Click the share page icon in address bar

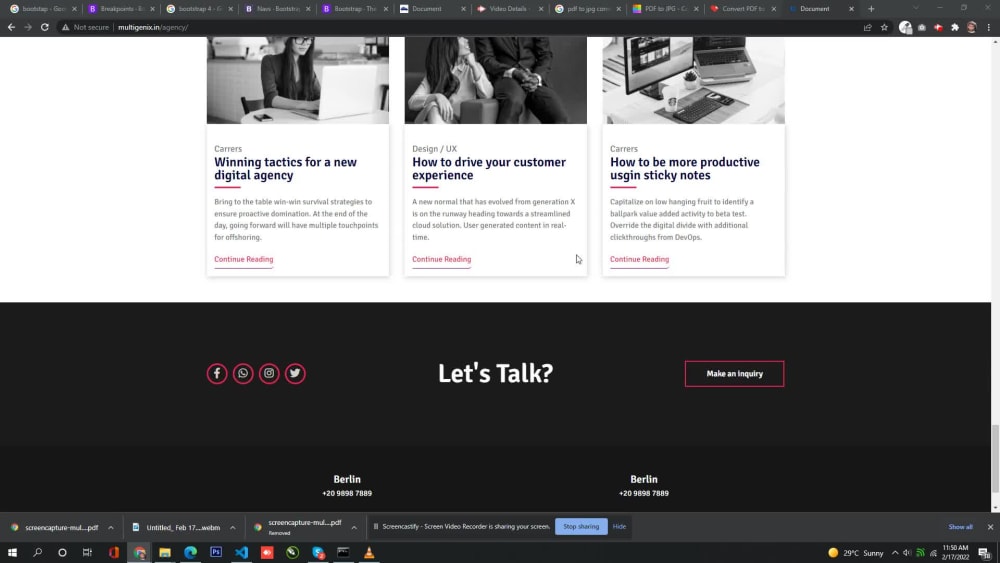click(x=867, y=27)
